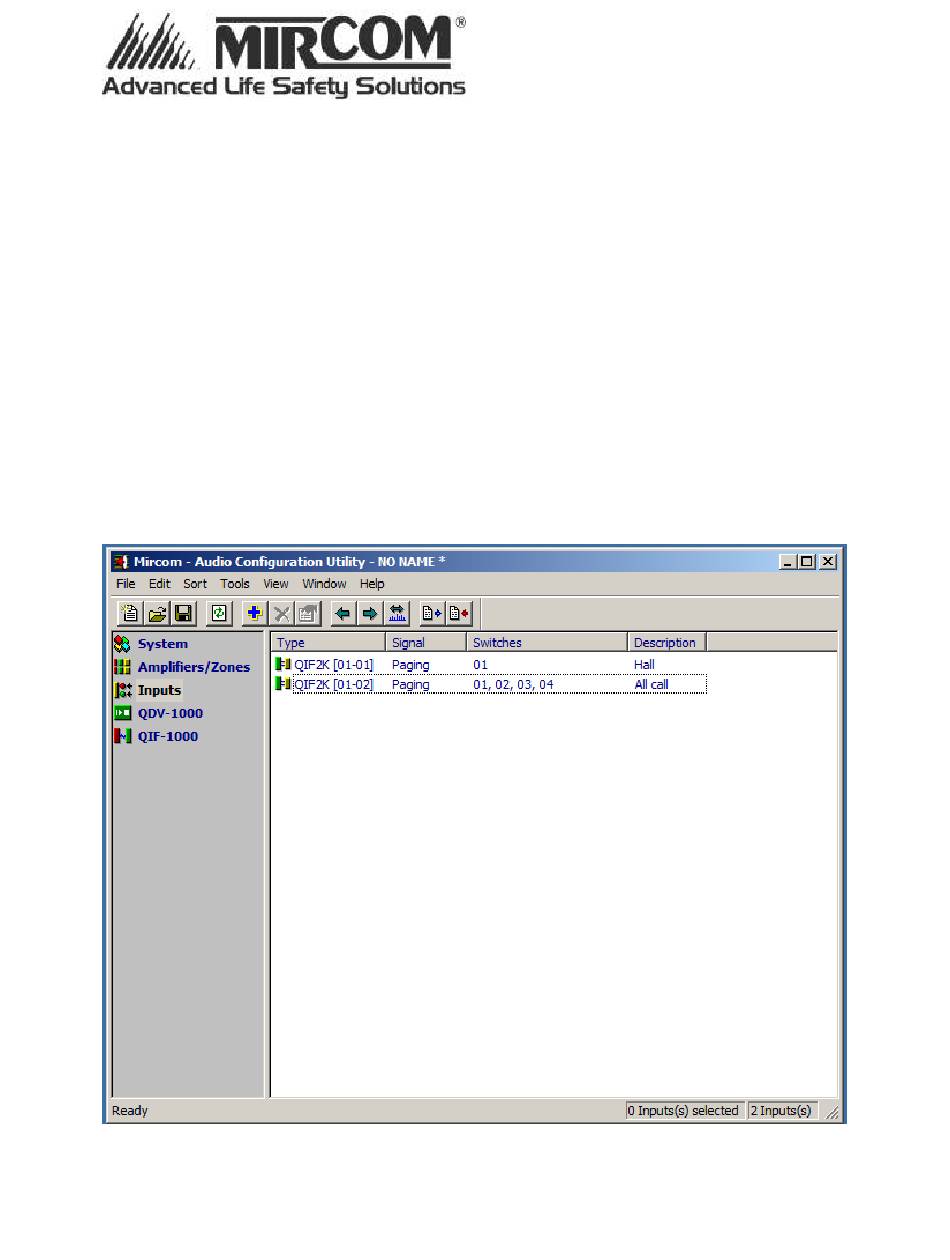Select QIF-1000 in the sidebar
This screenshot has height=1260, width=950.
coord(168,736)
